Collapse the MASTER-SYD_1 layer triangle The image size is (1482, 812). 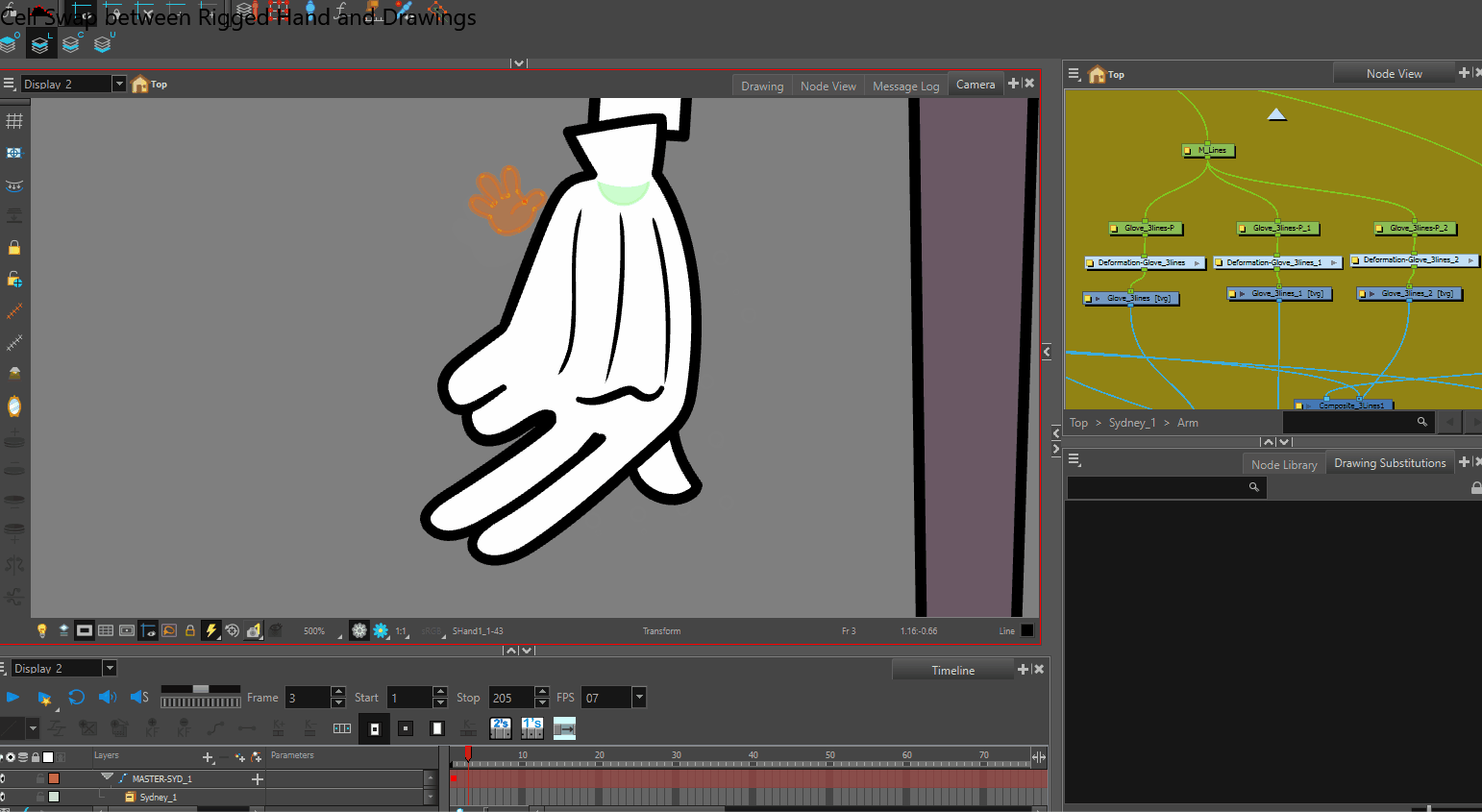tap(107, 776)
